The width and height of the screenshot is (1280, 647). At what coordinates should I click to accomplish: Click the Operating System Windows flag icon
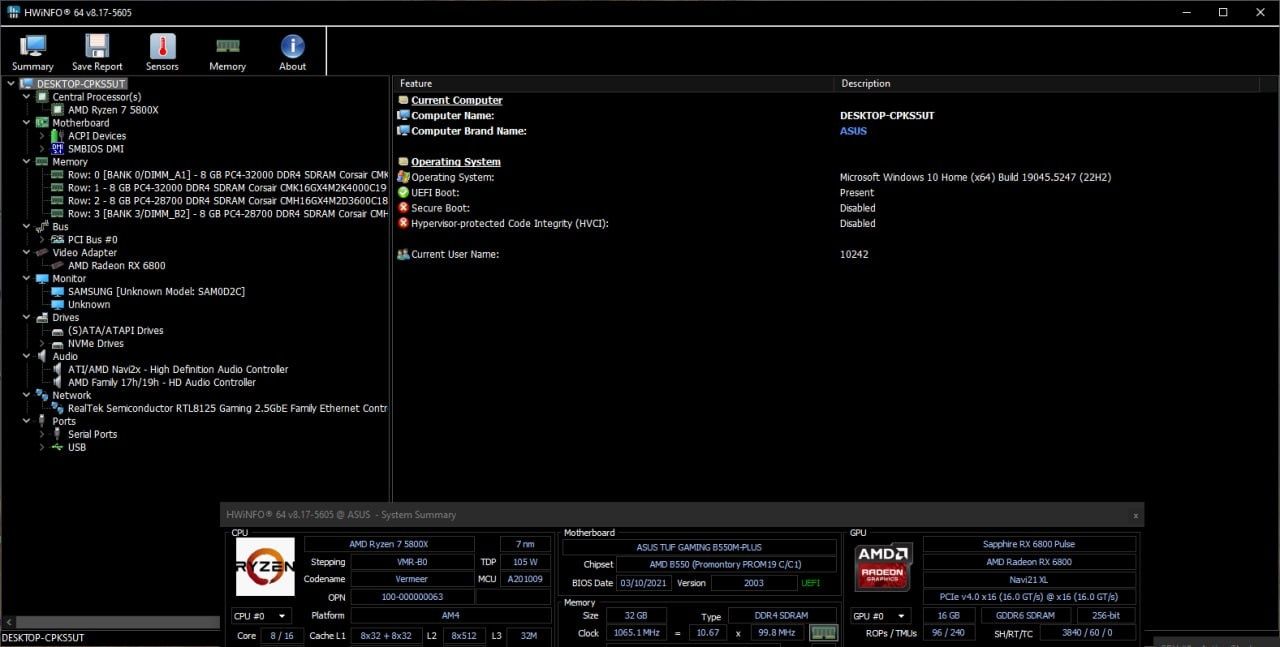[x=403, y=177]
